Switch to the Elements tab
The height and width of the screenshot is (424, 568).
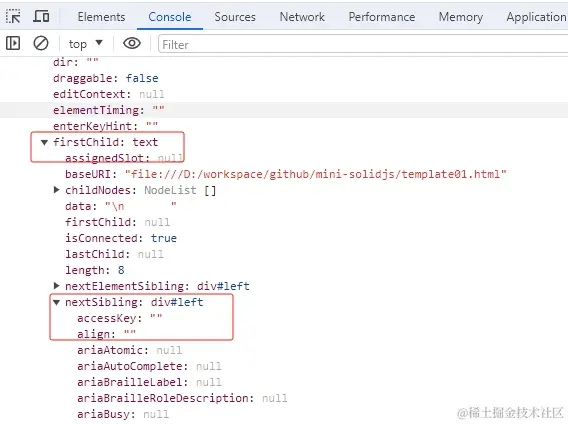[x=101, y=17]
